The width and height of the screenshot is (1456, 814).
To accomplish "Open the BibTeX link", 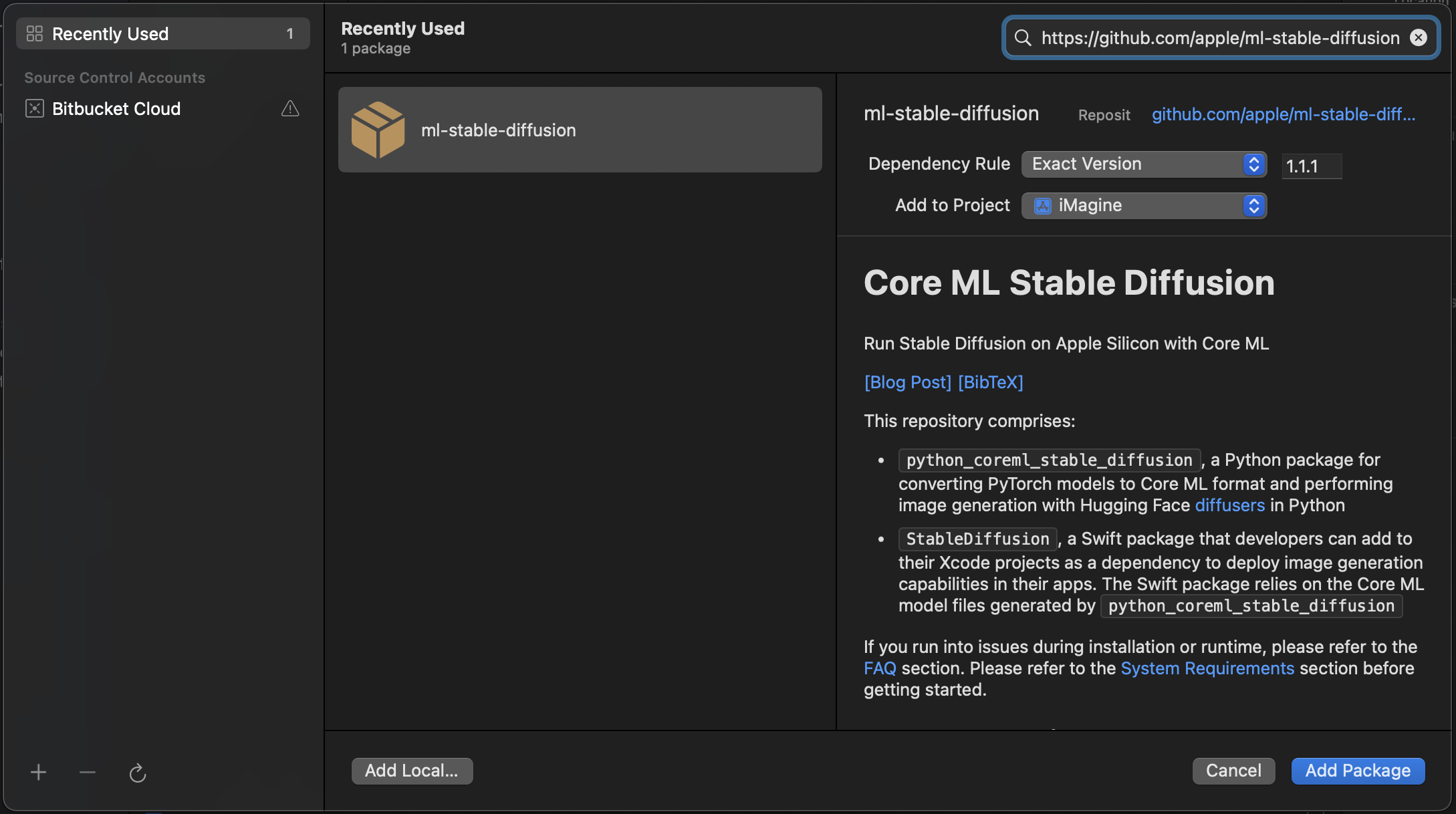I will tap(990, 382).
